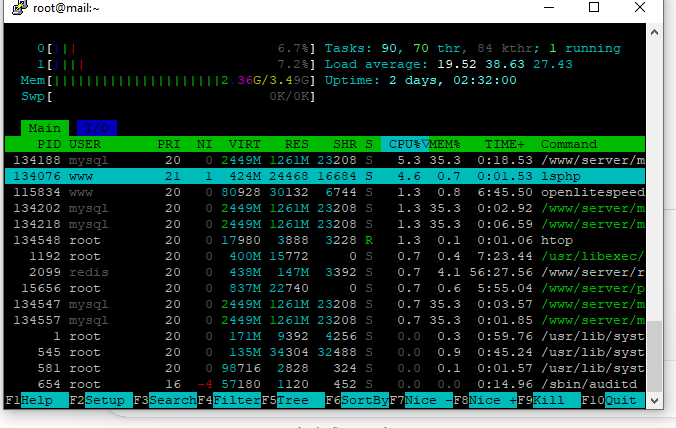Select process row PID 581
The width and height of the screenshot is (676, 428).
click(325, 368)
